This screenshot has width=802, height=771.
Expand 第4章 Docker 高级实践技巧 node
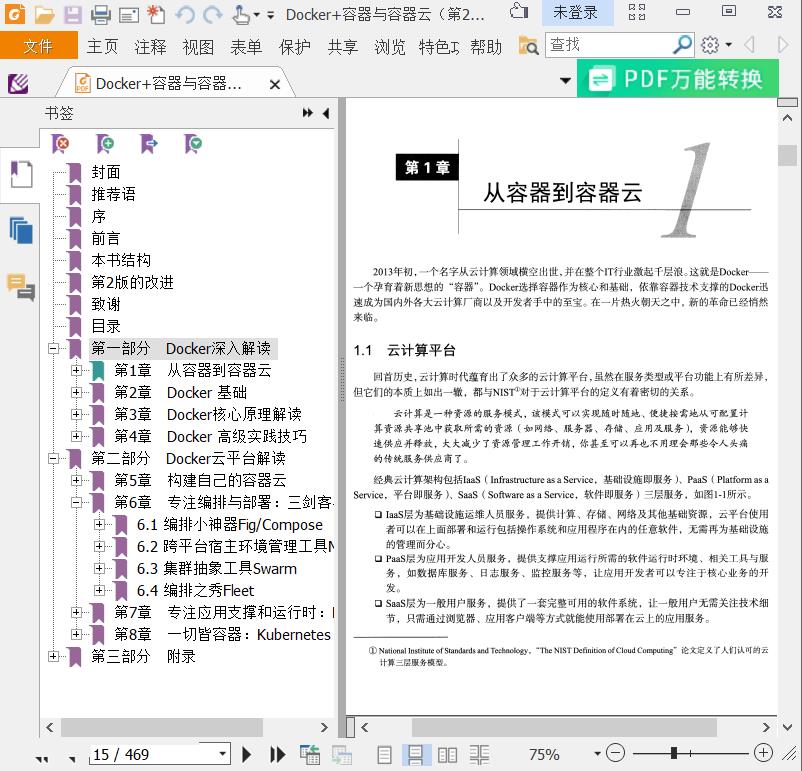point(76,436)
